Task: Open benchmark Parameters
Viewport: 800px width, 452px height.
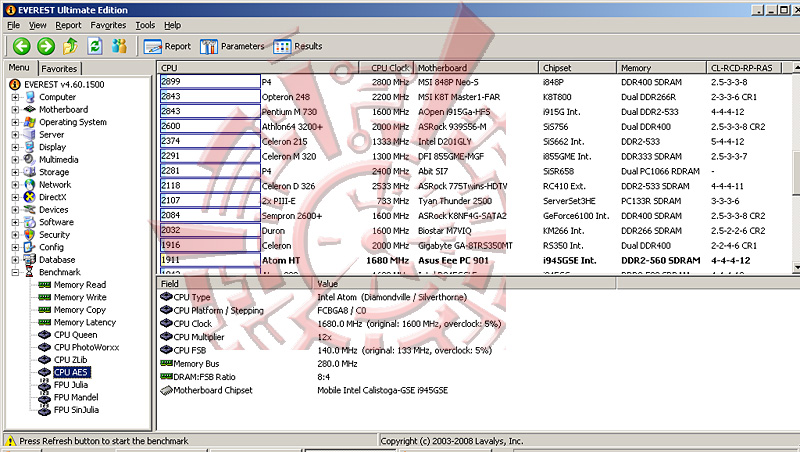Action: coord(232,46)
